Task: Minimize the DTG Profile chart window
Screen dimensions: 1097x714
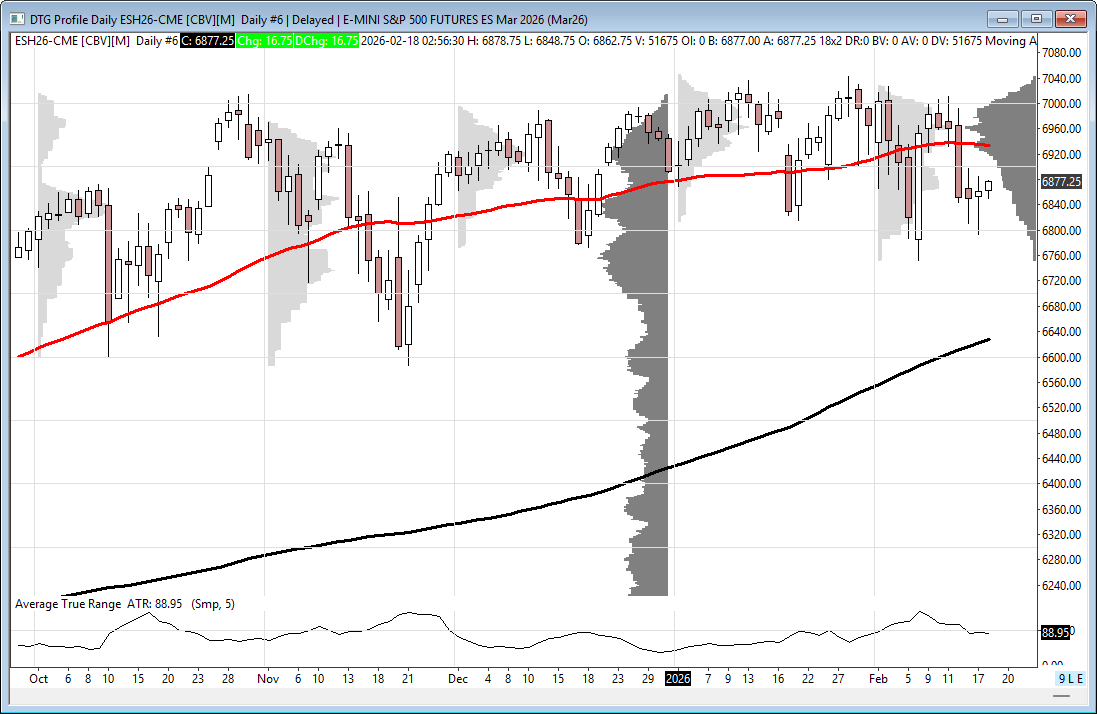Action: [1003, 18]
